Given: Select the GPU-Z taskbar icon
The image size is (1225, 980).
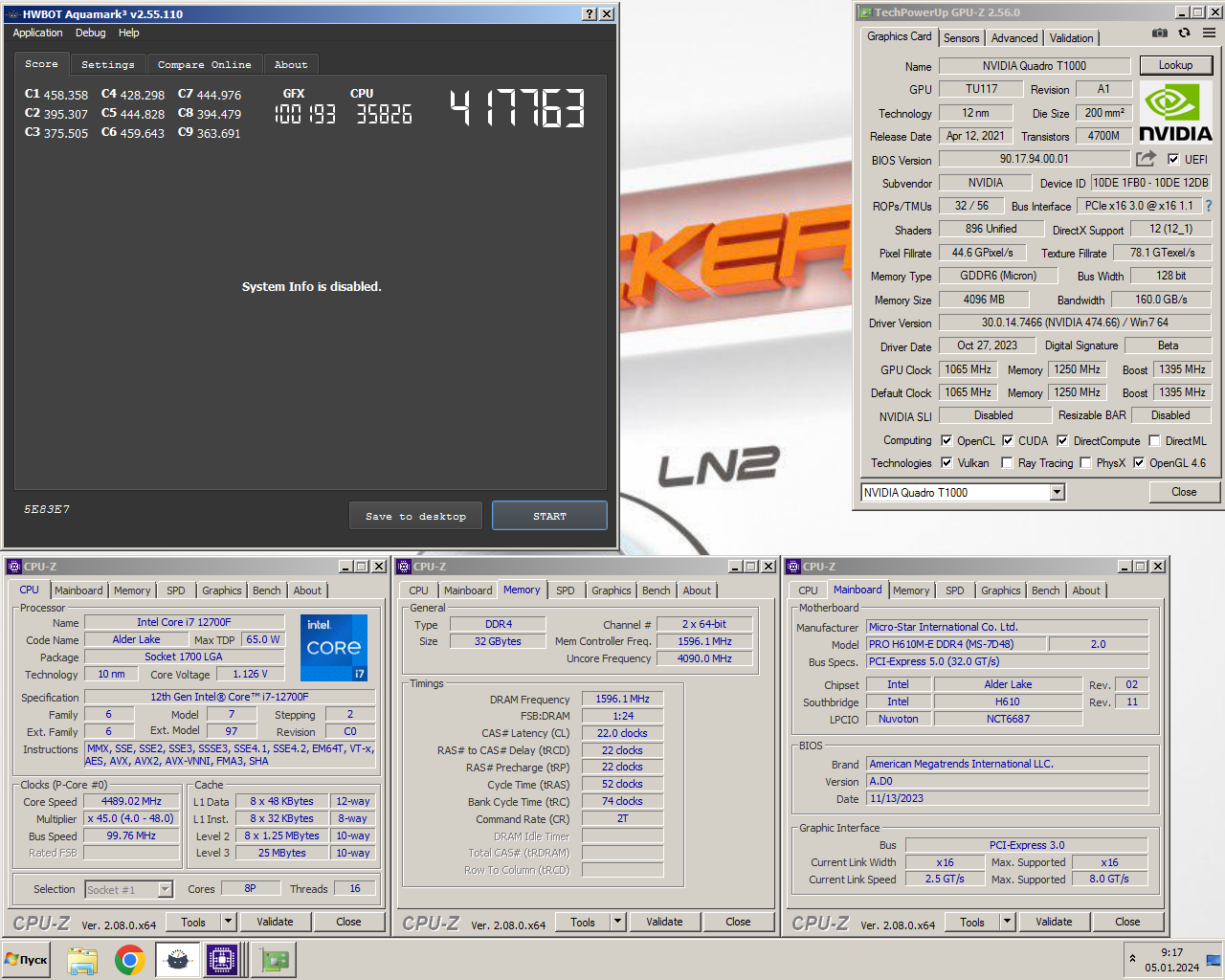Looking at the screenshot, I should point(275,960).
